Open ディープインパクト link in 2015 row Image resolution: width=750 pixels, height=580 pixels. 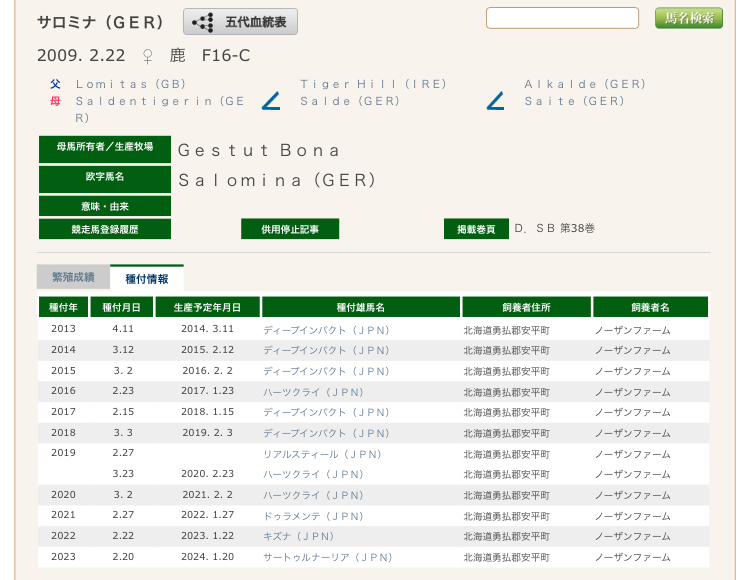[x=326, y=372]
